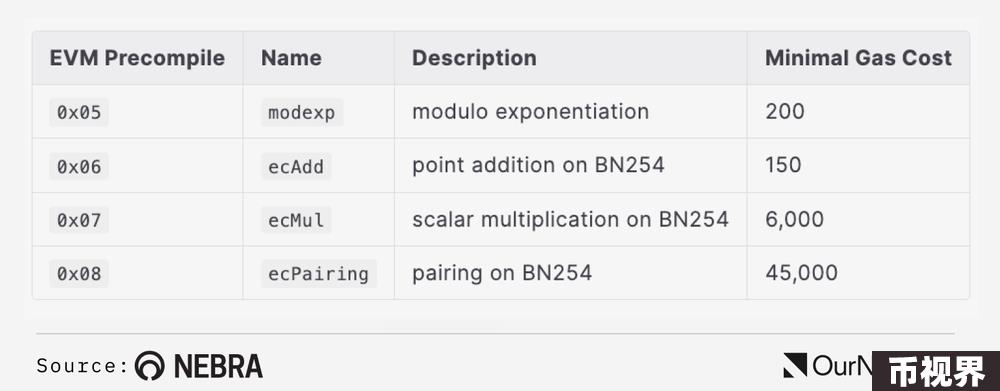Click the 'scalar multiplication on BN254' cell

tap(570, 219)
